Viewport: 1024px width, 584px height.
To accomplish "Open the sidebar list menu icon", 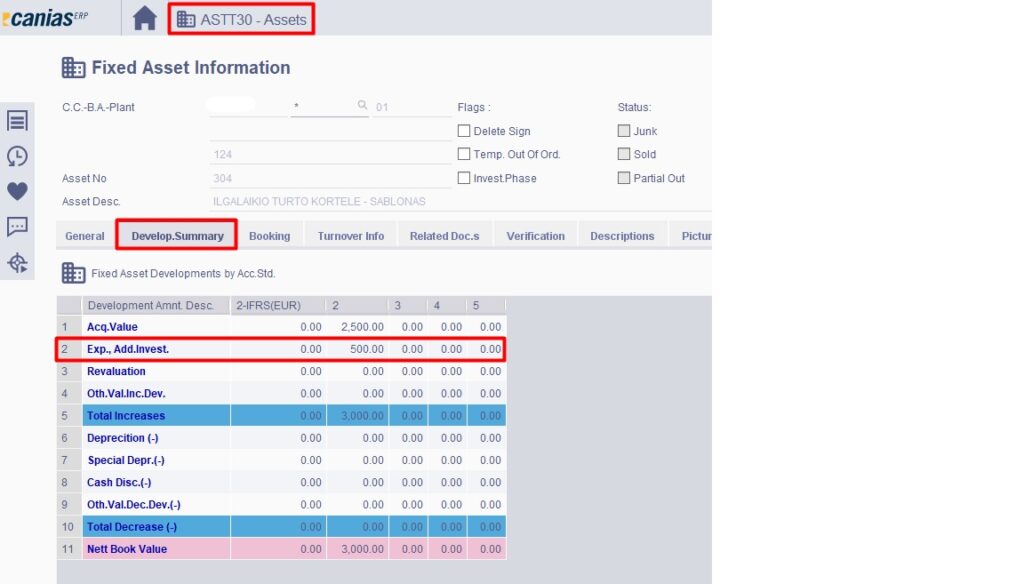I will point(17,121).
